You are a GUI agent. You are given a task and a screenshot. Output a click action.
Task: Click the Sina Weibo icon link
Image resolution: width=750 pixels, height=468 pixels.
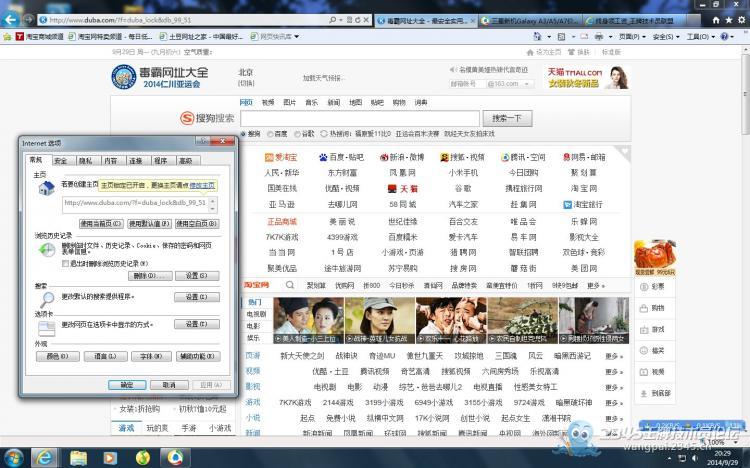click(x=383, y=157)
